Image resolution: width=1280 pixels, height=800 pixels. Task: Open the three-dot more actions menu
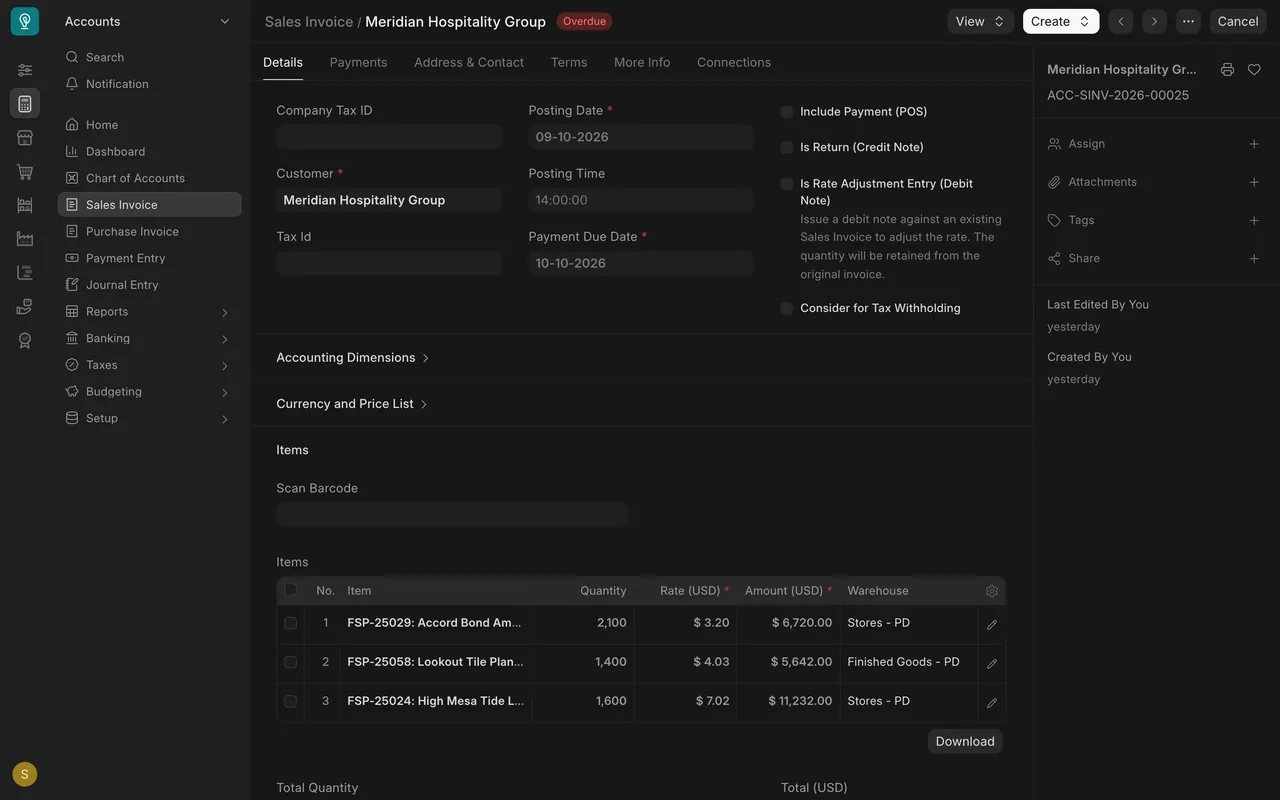point(1188,21)
